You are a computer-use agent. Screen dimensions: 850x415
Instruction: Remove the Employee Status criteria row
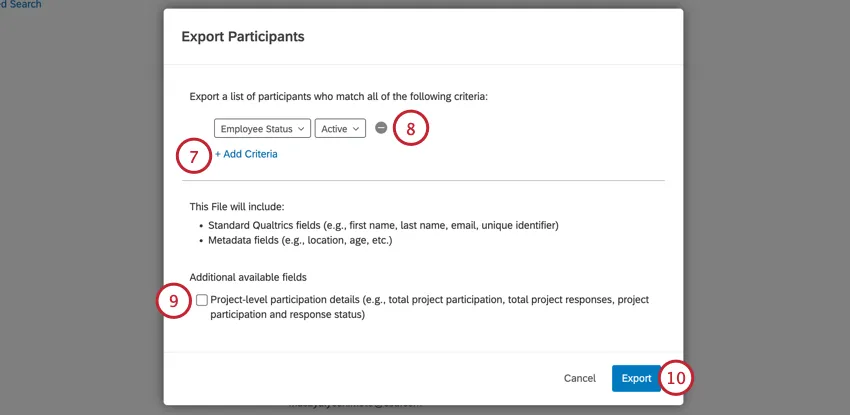[381, 128]
